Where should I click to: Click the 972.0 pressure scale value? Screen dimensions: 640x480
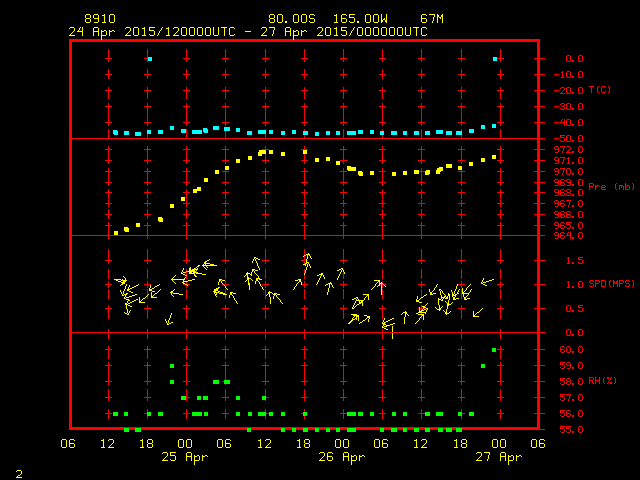point(568,150)
